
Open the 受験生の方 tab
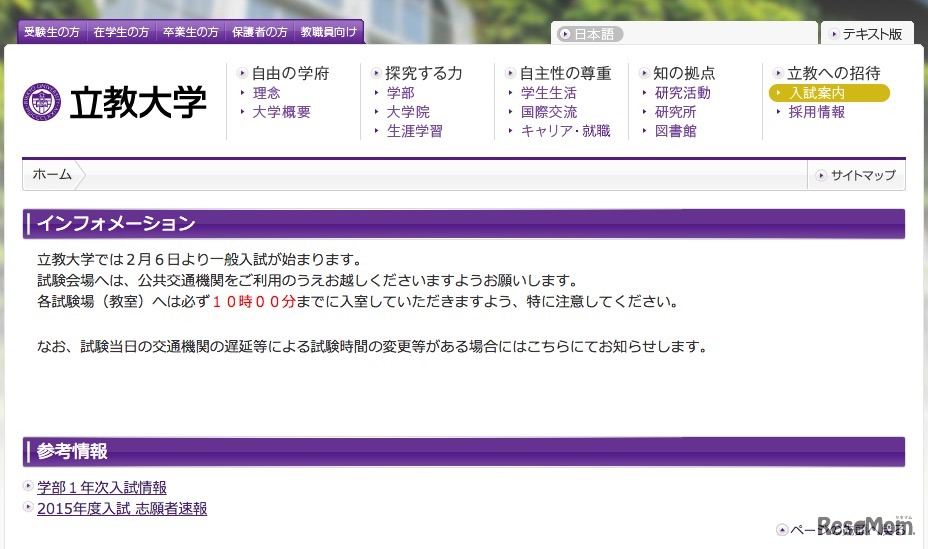[52, 32]
